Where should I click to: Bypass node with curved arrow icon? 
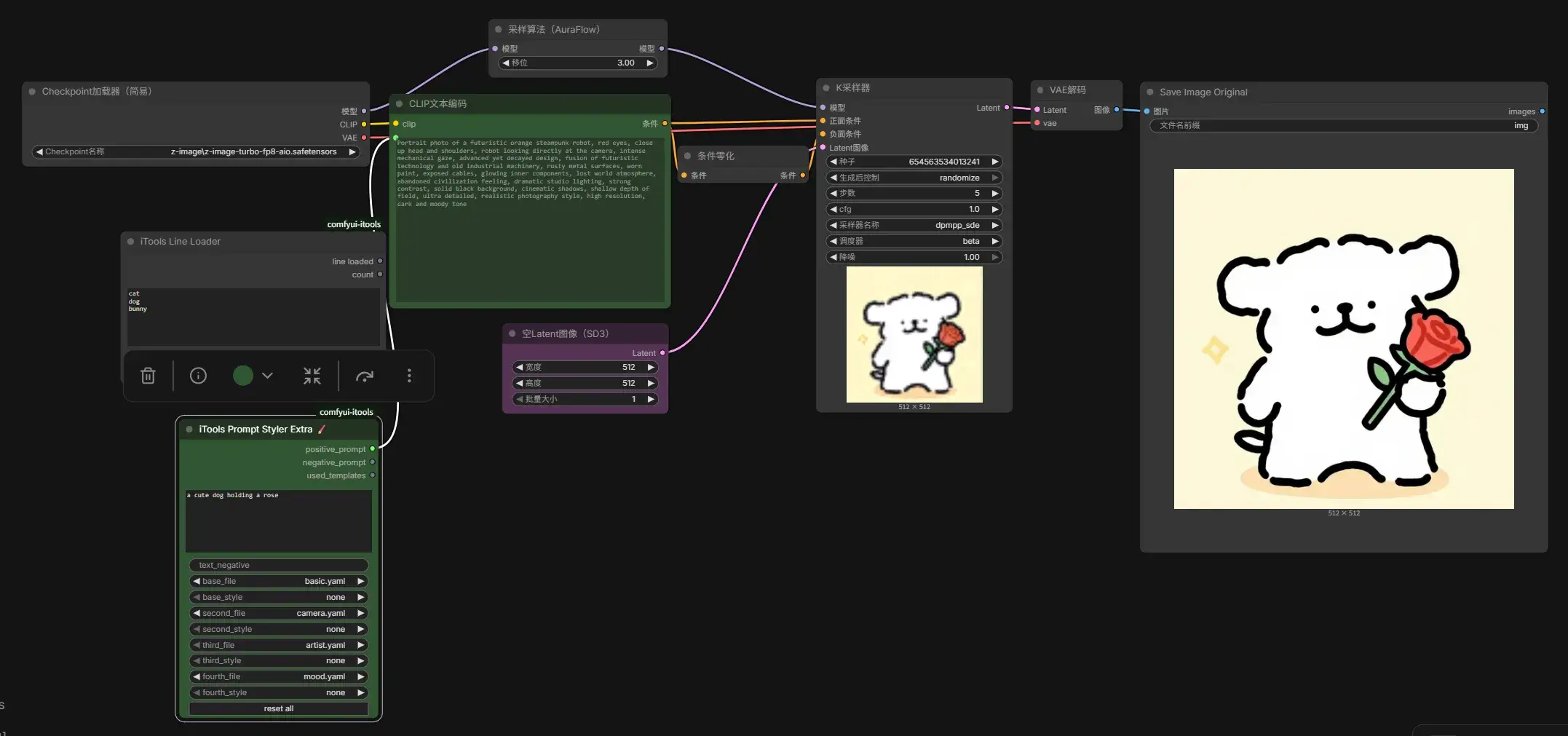point(365,376)
